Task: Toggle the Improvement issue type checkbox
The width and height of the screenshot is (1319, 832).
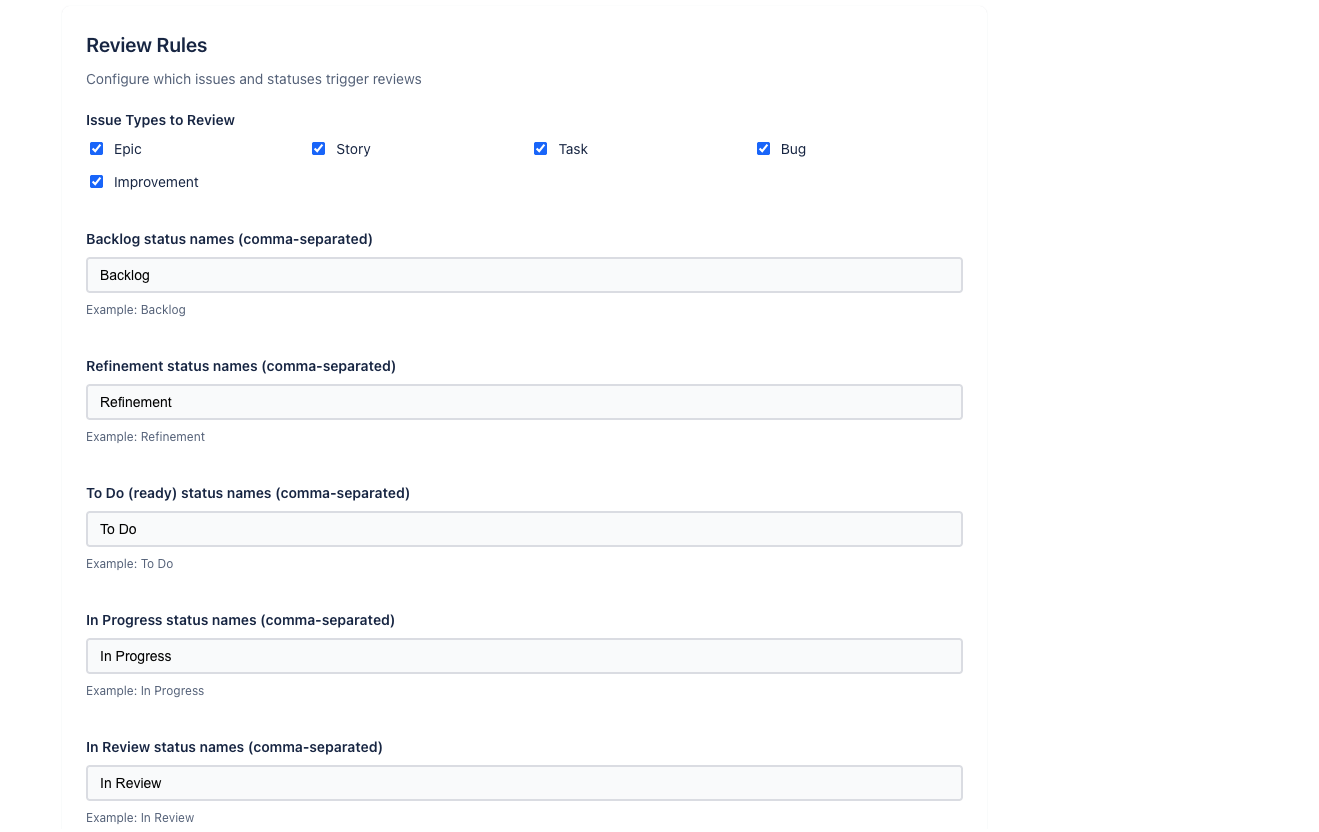Action: point(97,182)
